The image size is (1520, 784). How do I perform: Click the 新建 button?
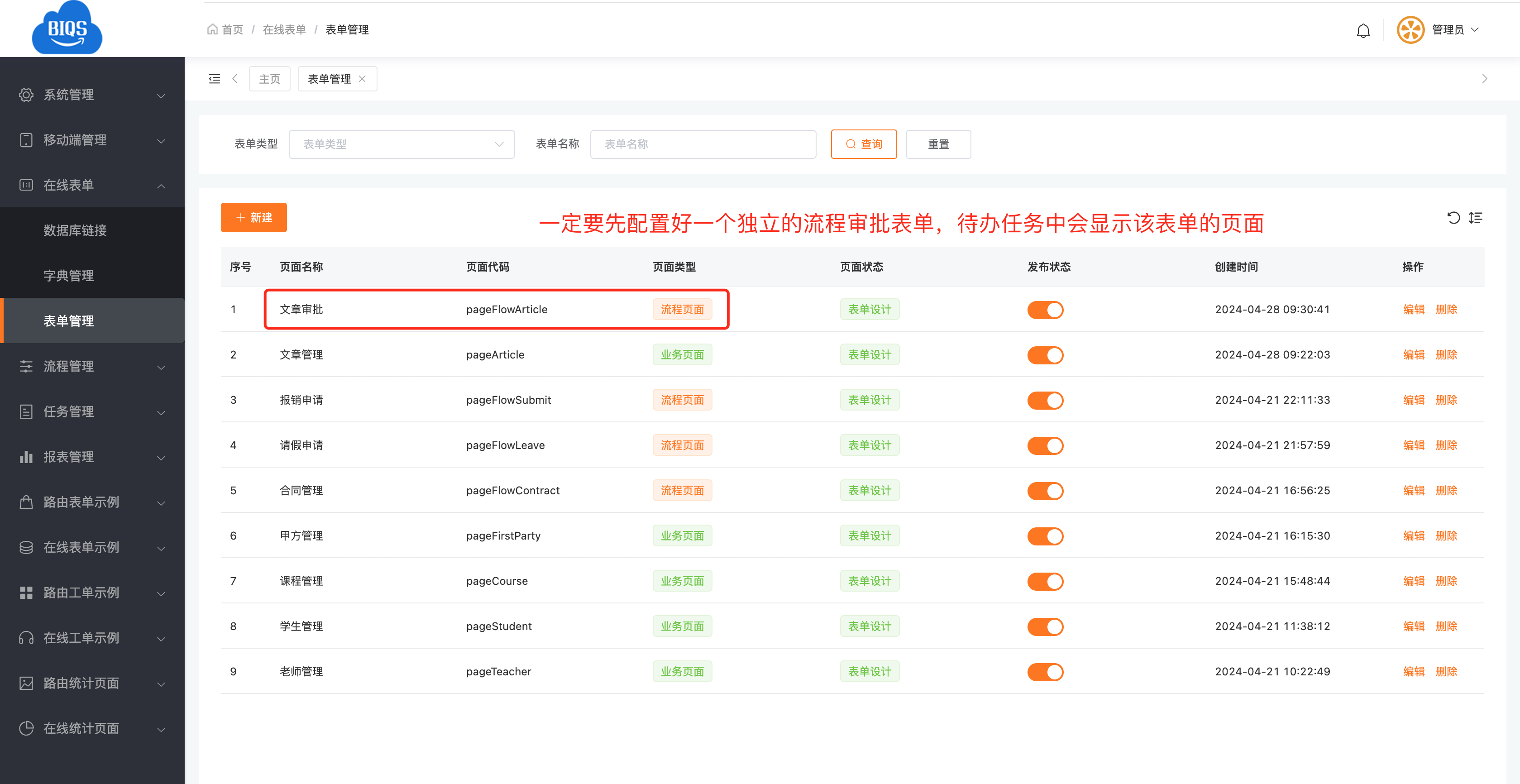pos(254,218)
